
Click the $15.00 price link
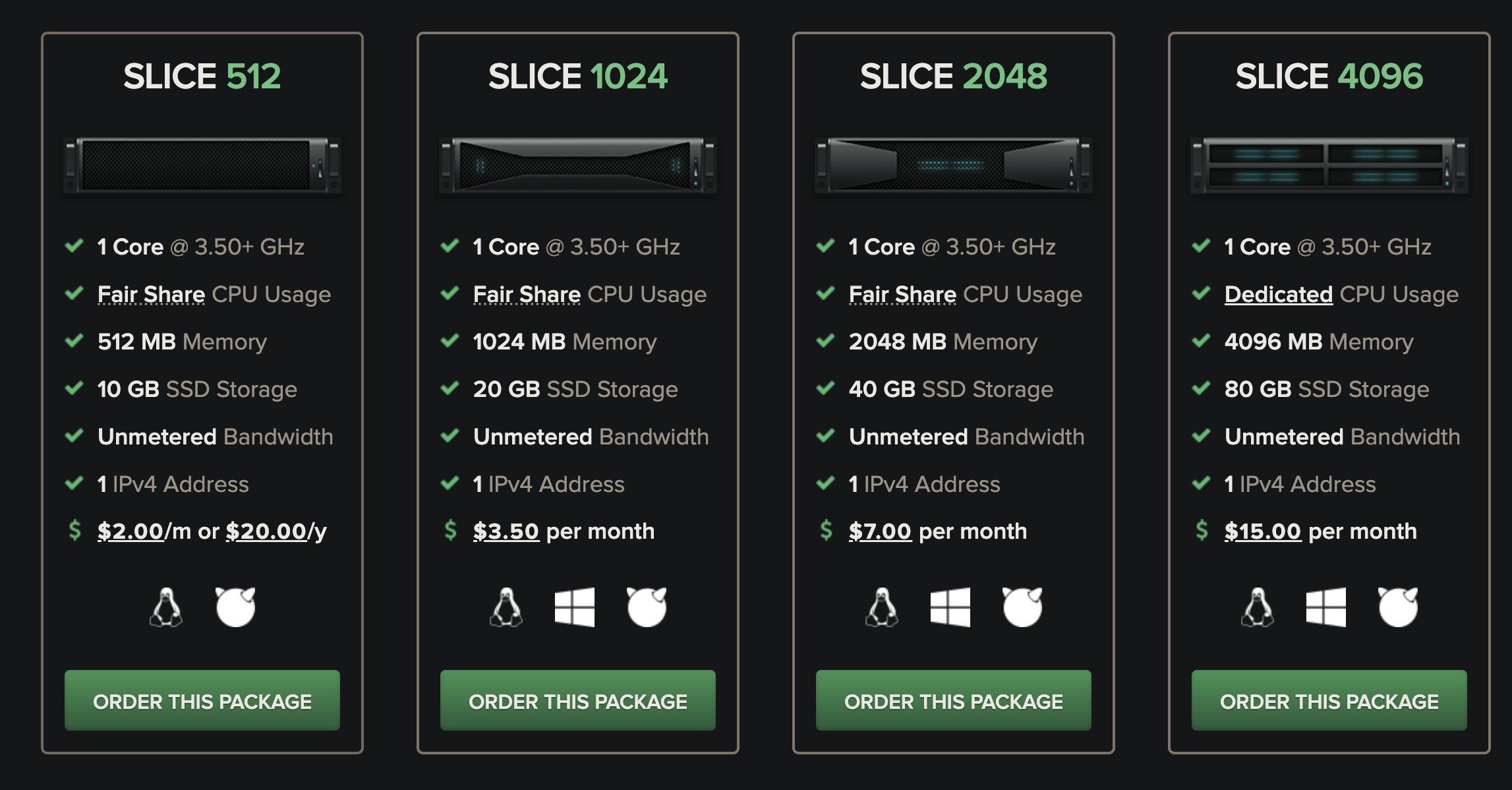[1262, 531]
